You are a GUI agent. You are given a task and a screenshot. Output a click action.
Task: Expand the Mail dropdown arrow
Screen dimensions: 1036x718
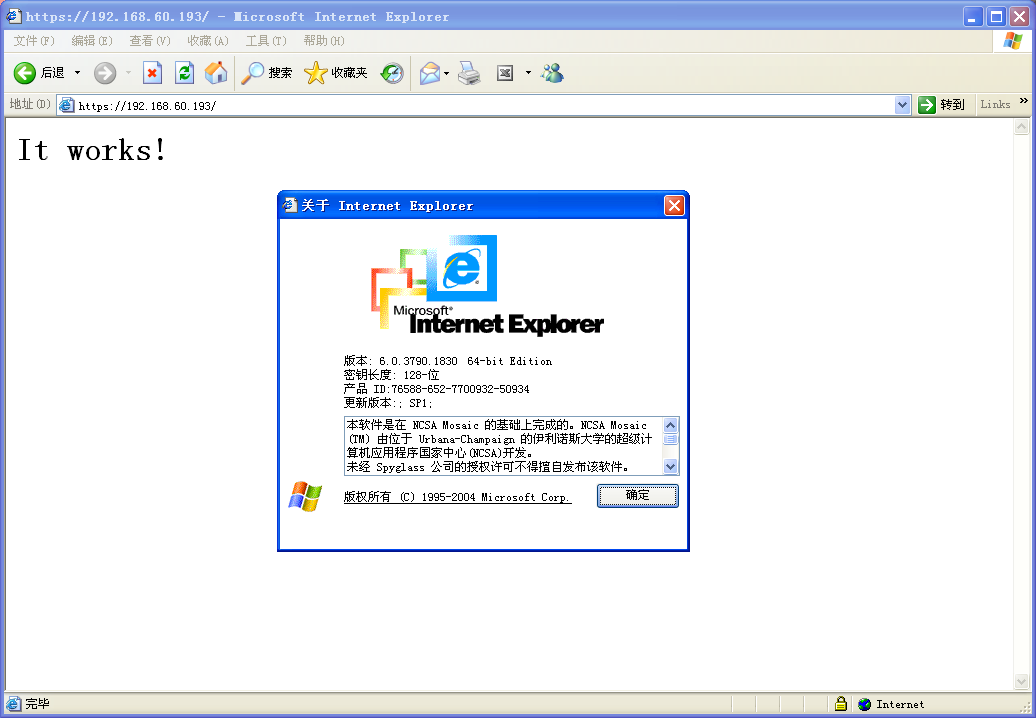coord(447,73)
